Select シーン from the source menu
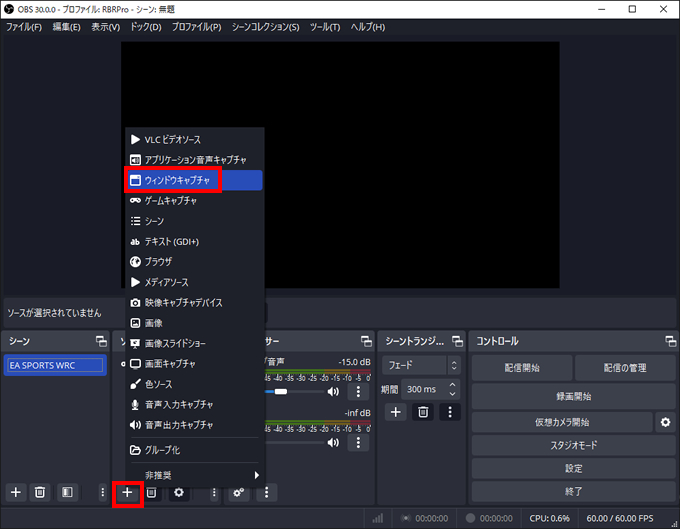Image resolution: width=680 pixels, height=529 pixels. coord(194,221)
